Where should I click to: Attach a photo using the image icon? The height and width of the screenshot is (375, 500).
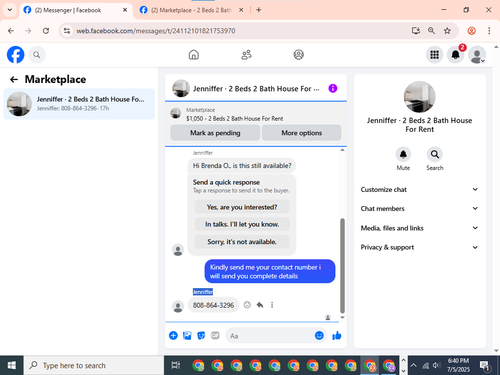(x=187, y=335)
